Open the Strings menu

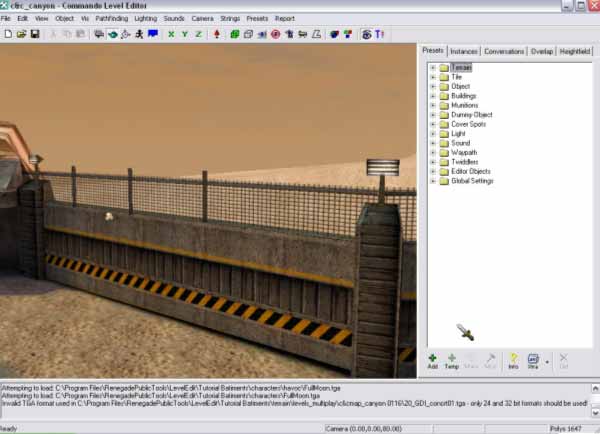tap(230, 18)
